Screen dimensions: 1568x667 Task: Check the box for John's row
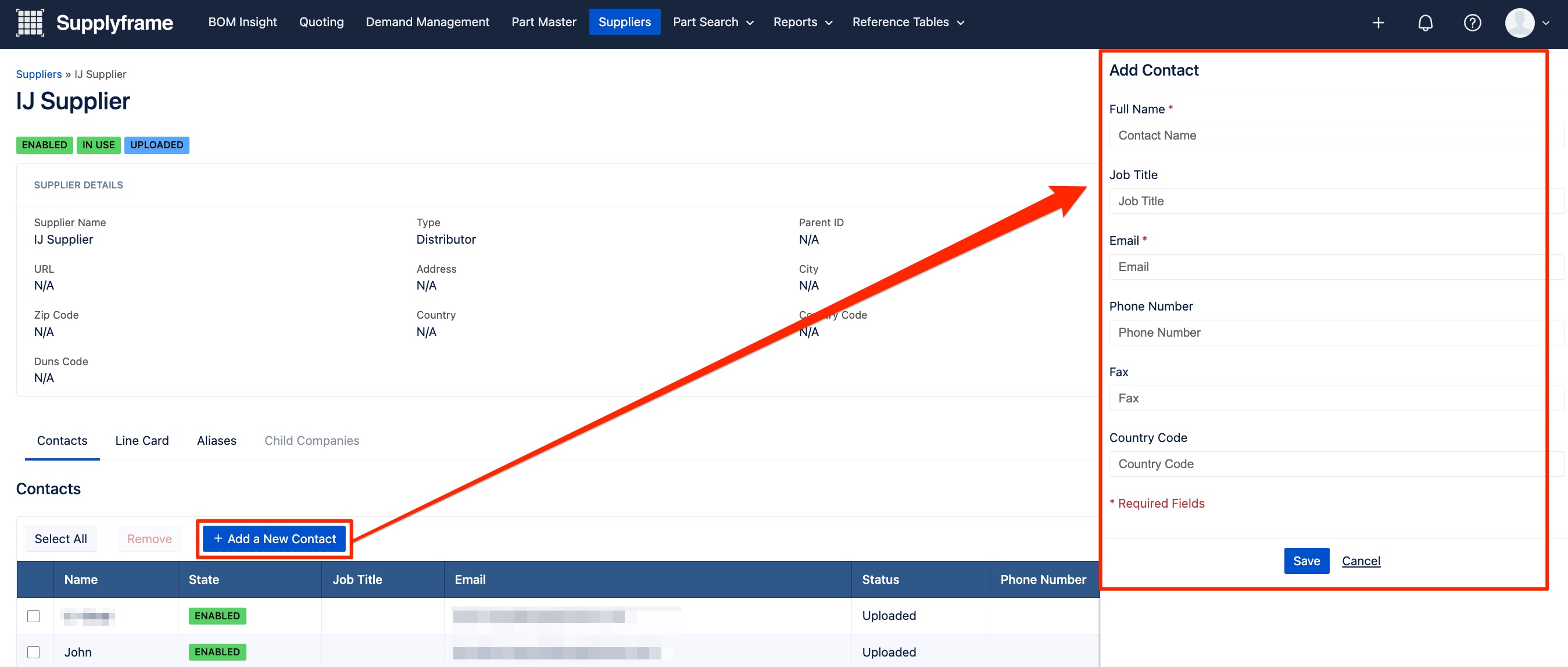pyautogui.click(x=34, y=651)
